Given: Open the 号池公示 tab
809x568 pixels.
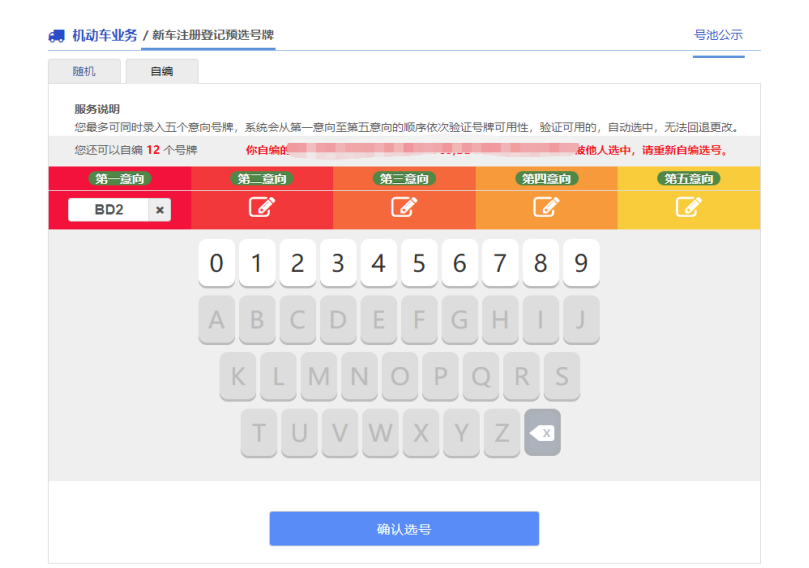Looking at the screenshot, I should [718, 35].
